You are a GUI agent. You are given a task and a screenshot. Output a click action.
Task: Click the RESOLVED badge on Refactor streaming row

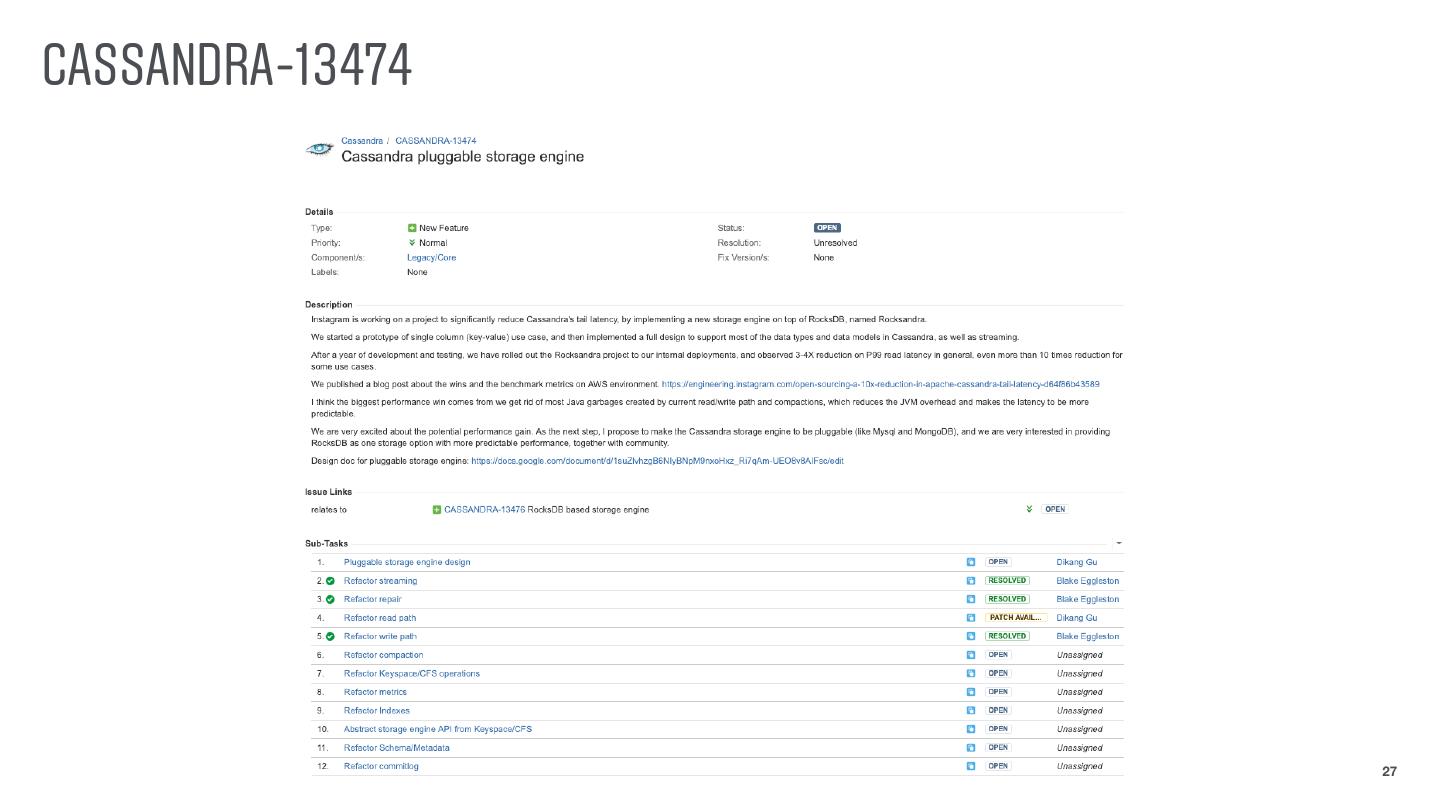[1007, 581]
